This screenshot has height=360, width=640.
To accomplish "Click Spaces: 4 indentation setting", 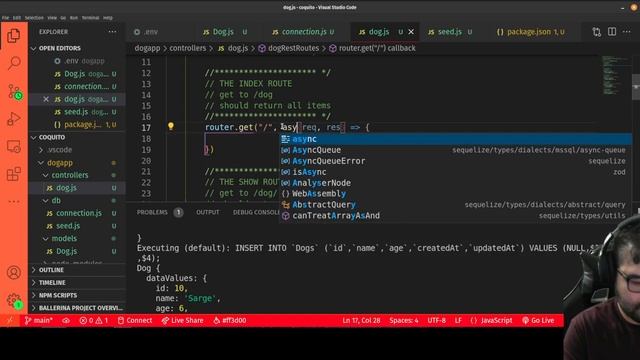I will [404, 321].
